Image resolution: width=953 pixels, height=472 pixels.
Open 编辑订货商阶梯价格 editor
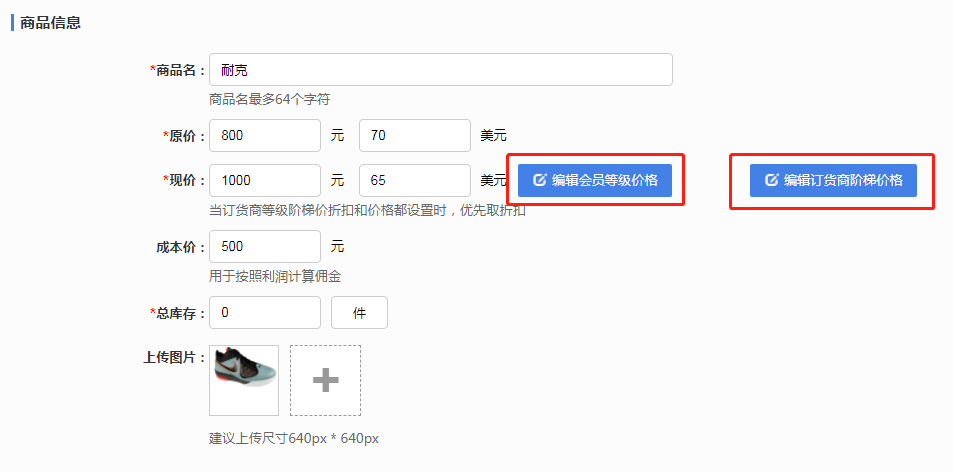(x=833, y=180)
